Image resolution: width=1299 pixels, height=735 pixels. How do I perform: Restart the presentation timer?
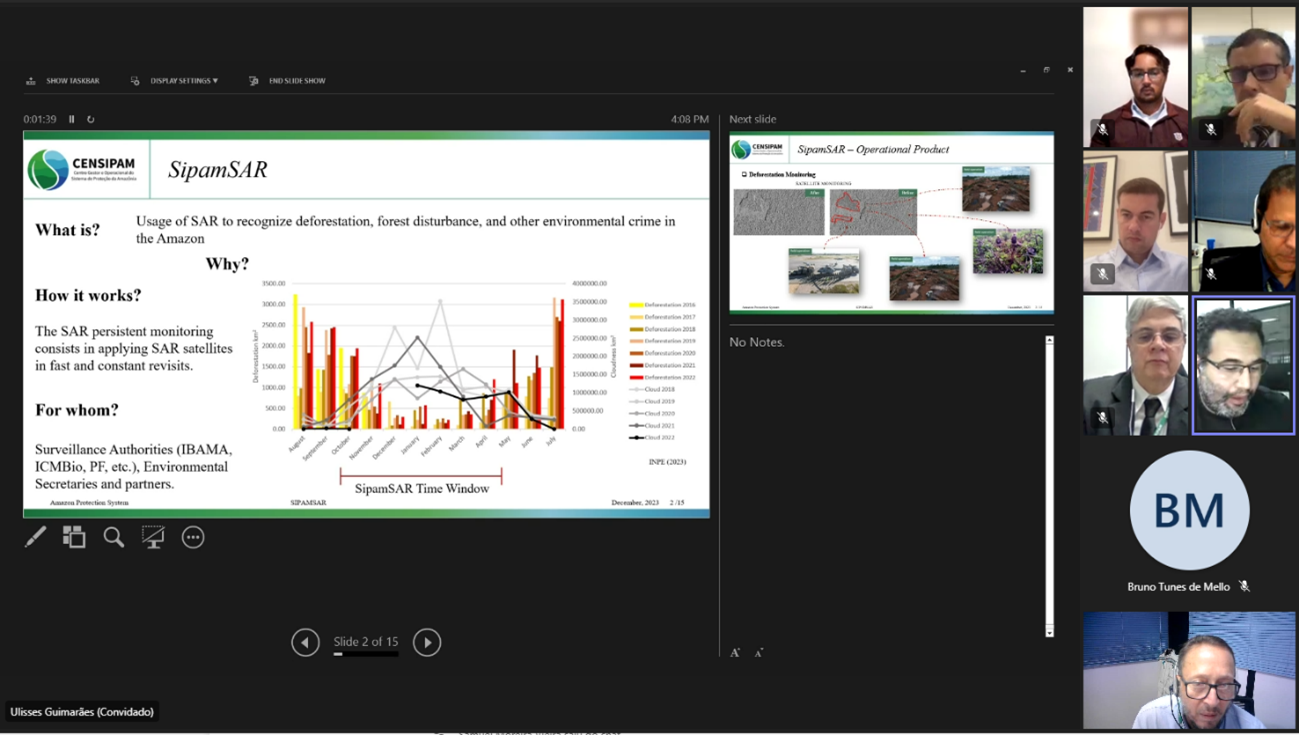point(90,119)
